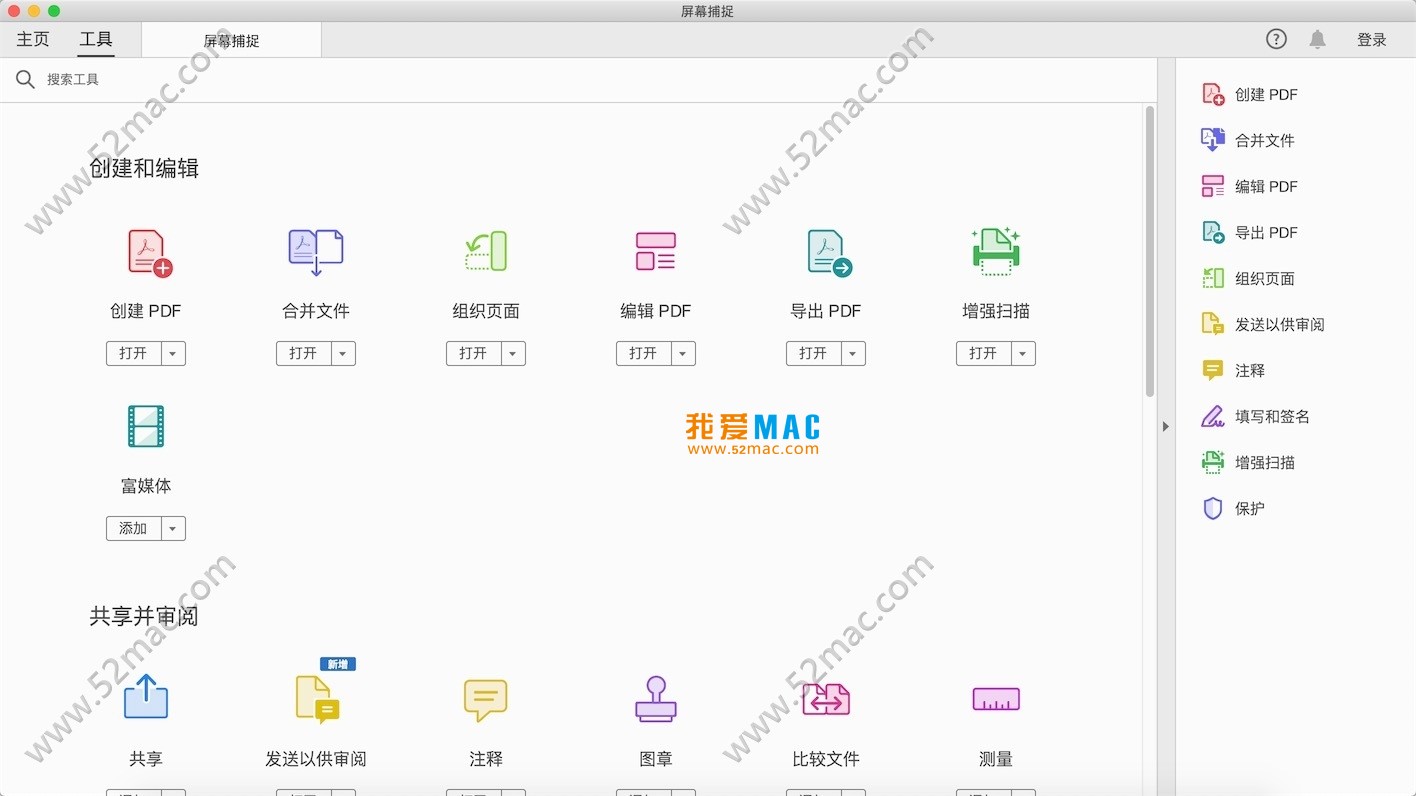The height and width of the screenshot is (796, 1416).
Task: Click the 图章 label text
Action: [x=656, y=759]
